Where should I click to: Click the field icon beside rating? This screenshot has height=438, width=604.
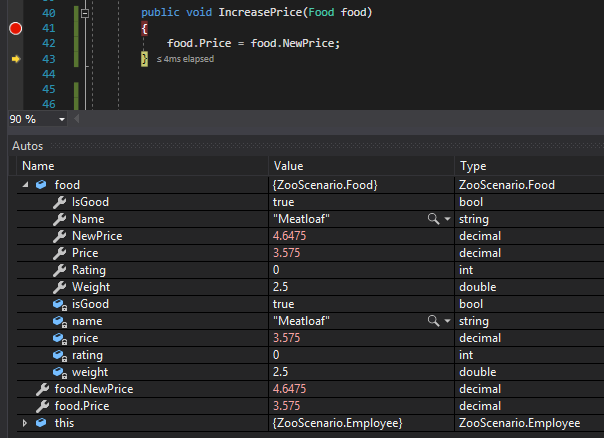[59, 355]
